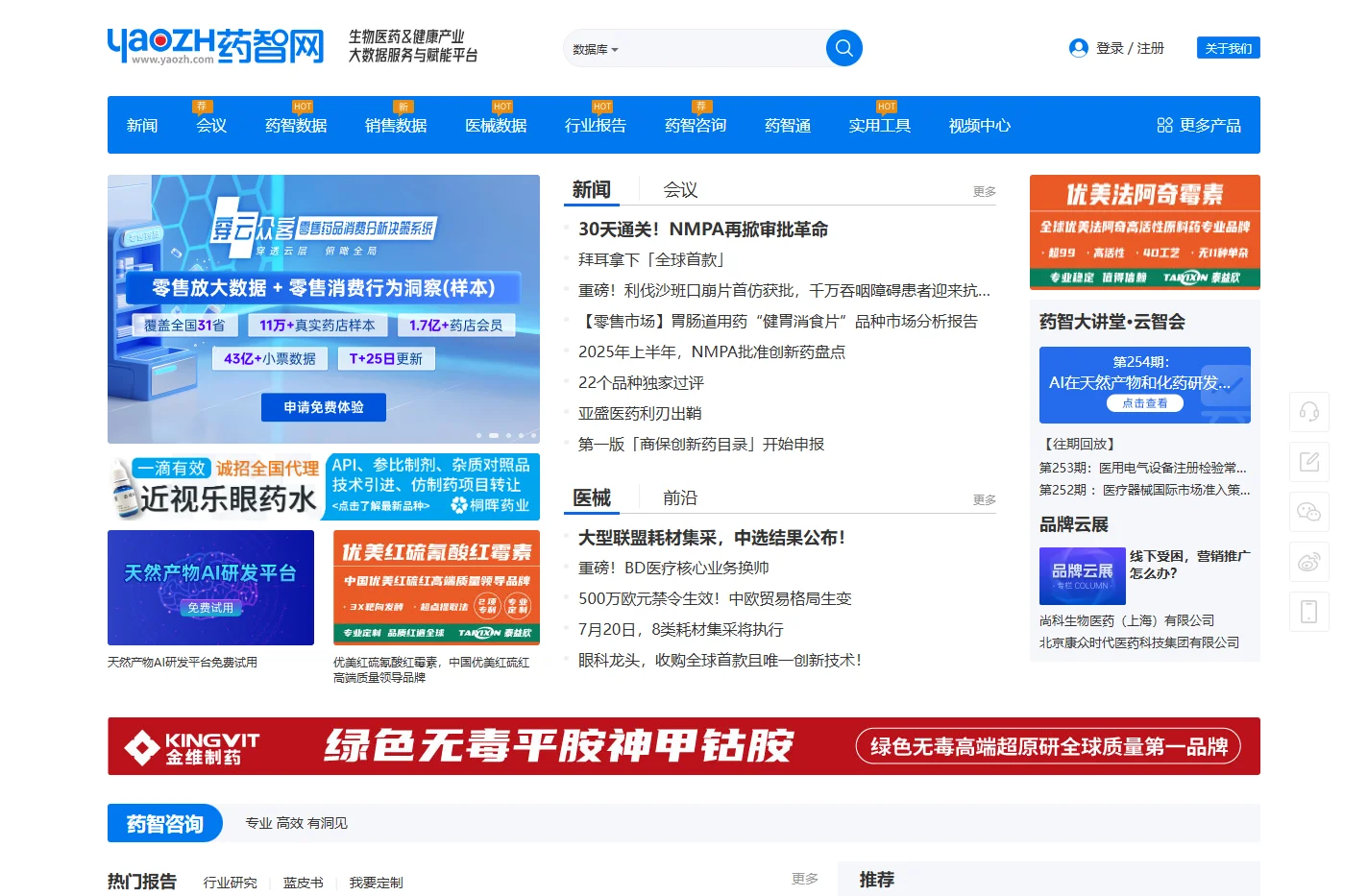Open 第252期 医疗器械国际市场 replay link
This screenshot has width=1368, height=896.
coord(1144,491)
